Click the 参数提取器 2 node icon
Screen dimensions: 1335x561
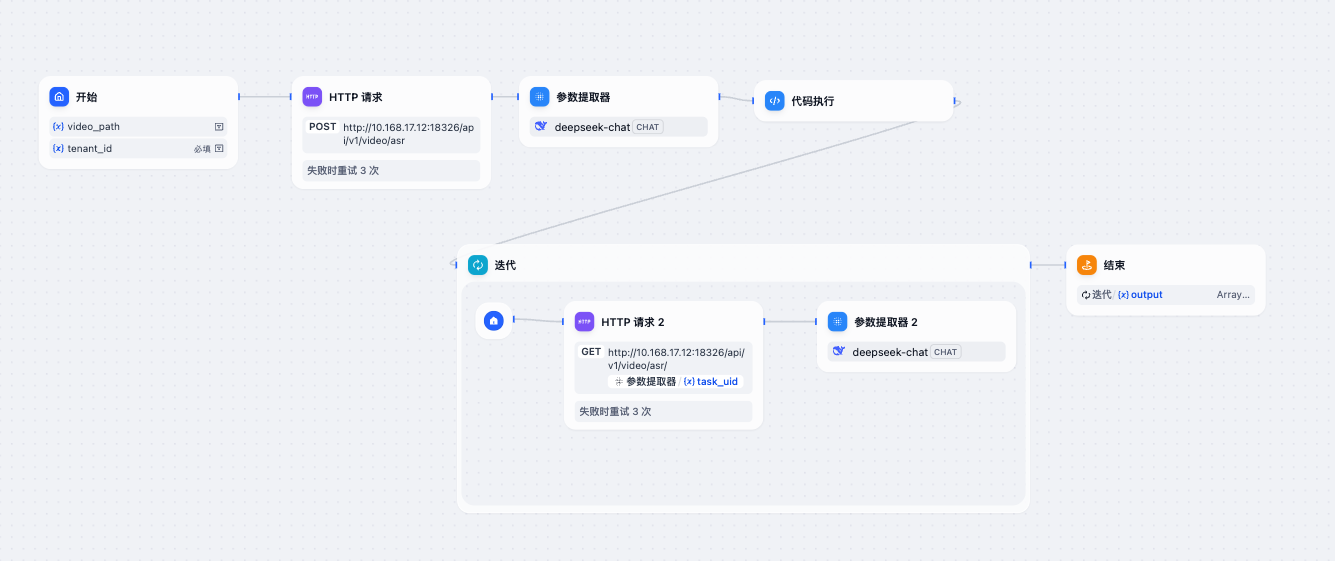pos(837,322)
